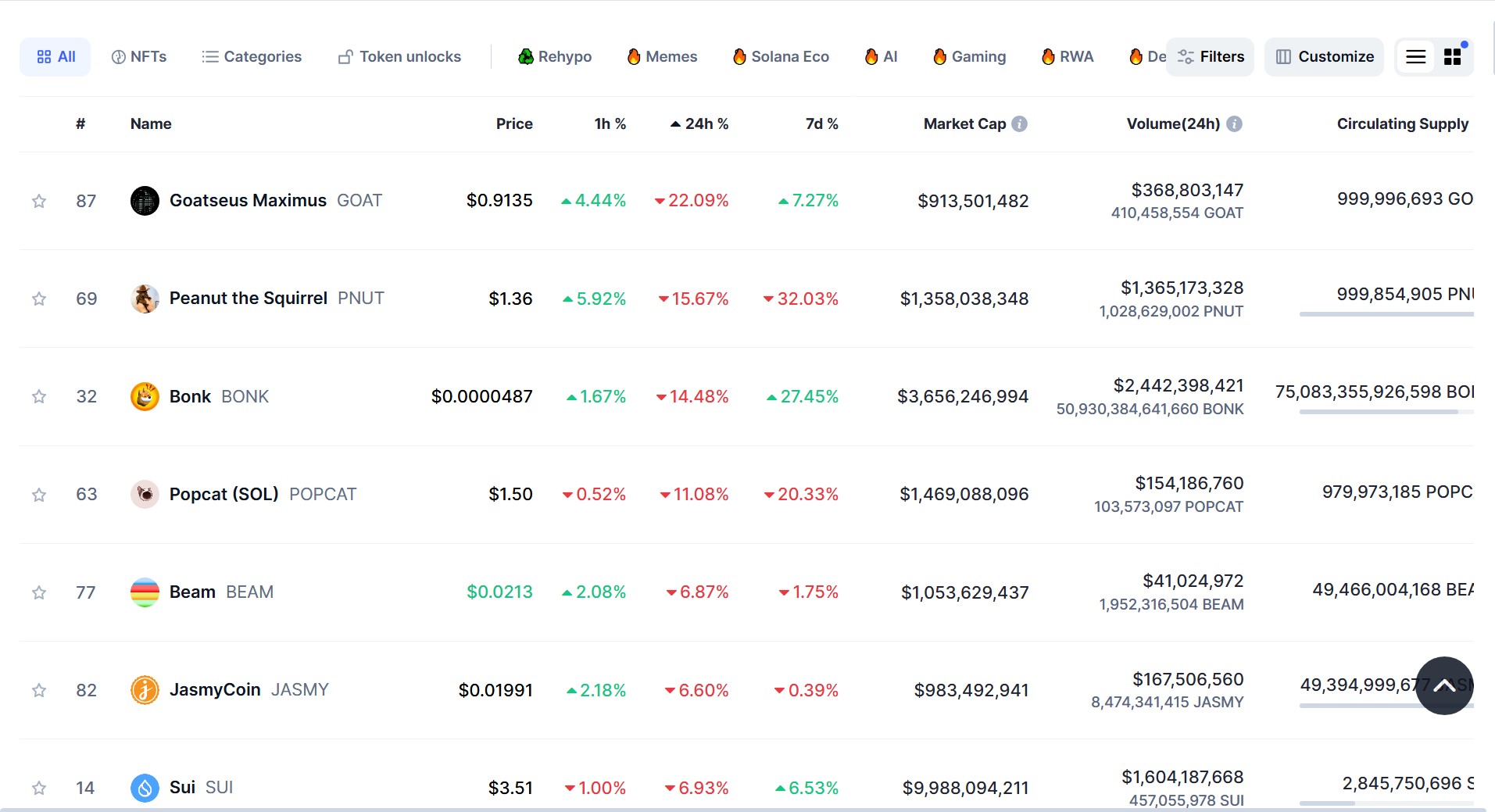Click the Goatseus Maximus coin logo
Screen dimensions: 1495x812
click(x=145, y=201)
